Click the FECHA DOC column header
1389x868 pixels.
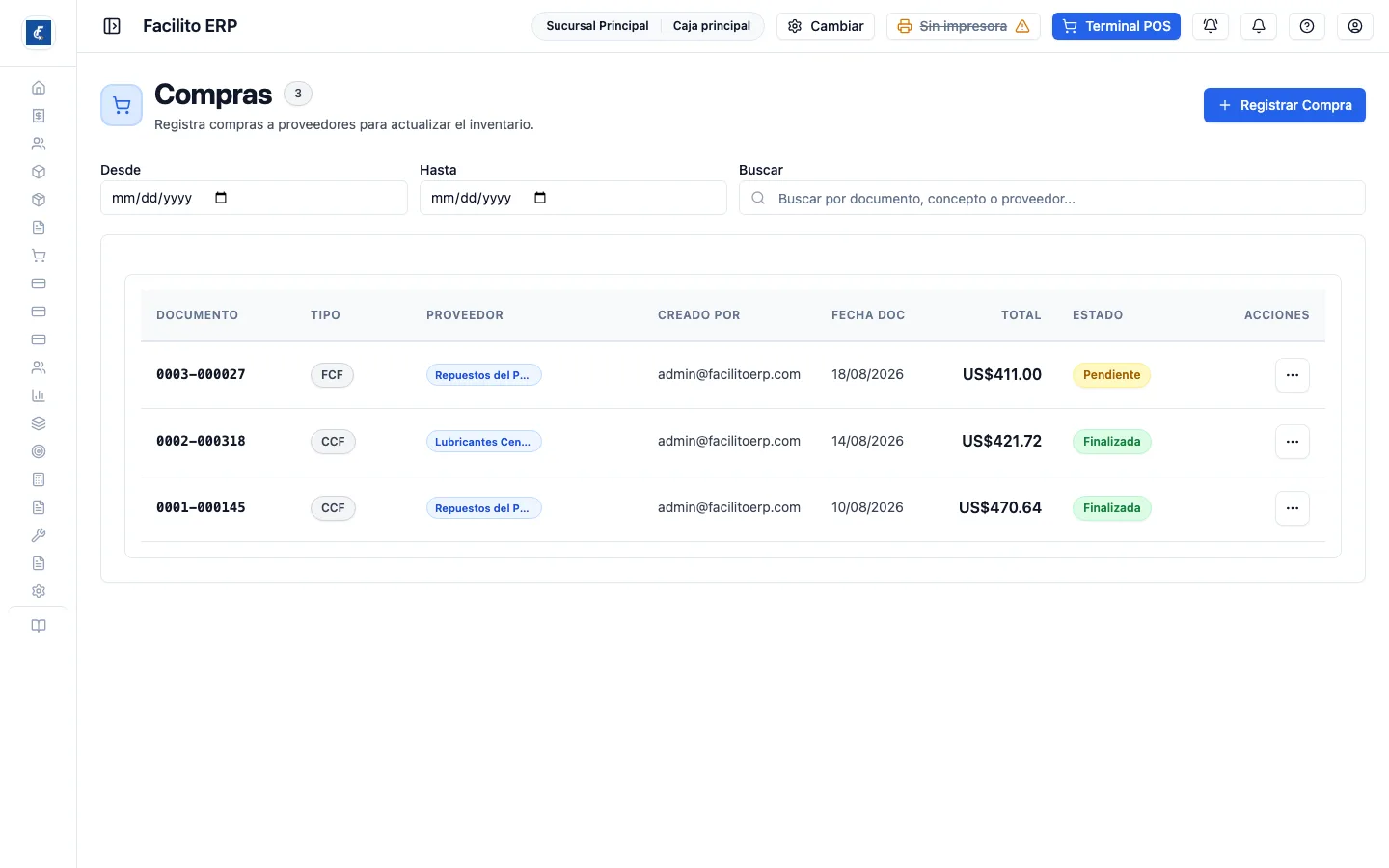(868, 315)
